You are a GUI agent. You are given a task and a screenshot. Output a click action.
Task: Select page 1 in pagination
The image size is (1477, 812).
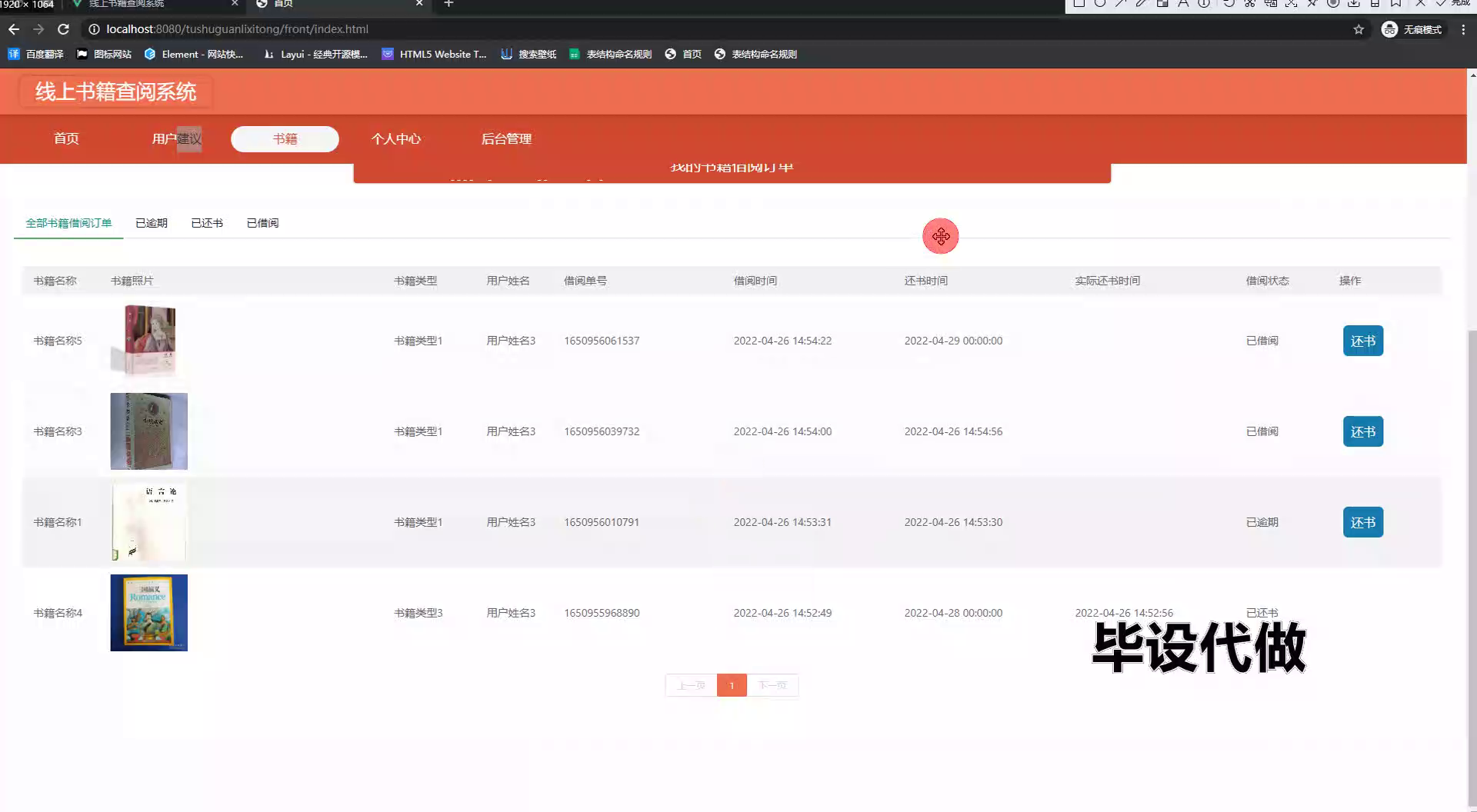[732, 685]
